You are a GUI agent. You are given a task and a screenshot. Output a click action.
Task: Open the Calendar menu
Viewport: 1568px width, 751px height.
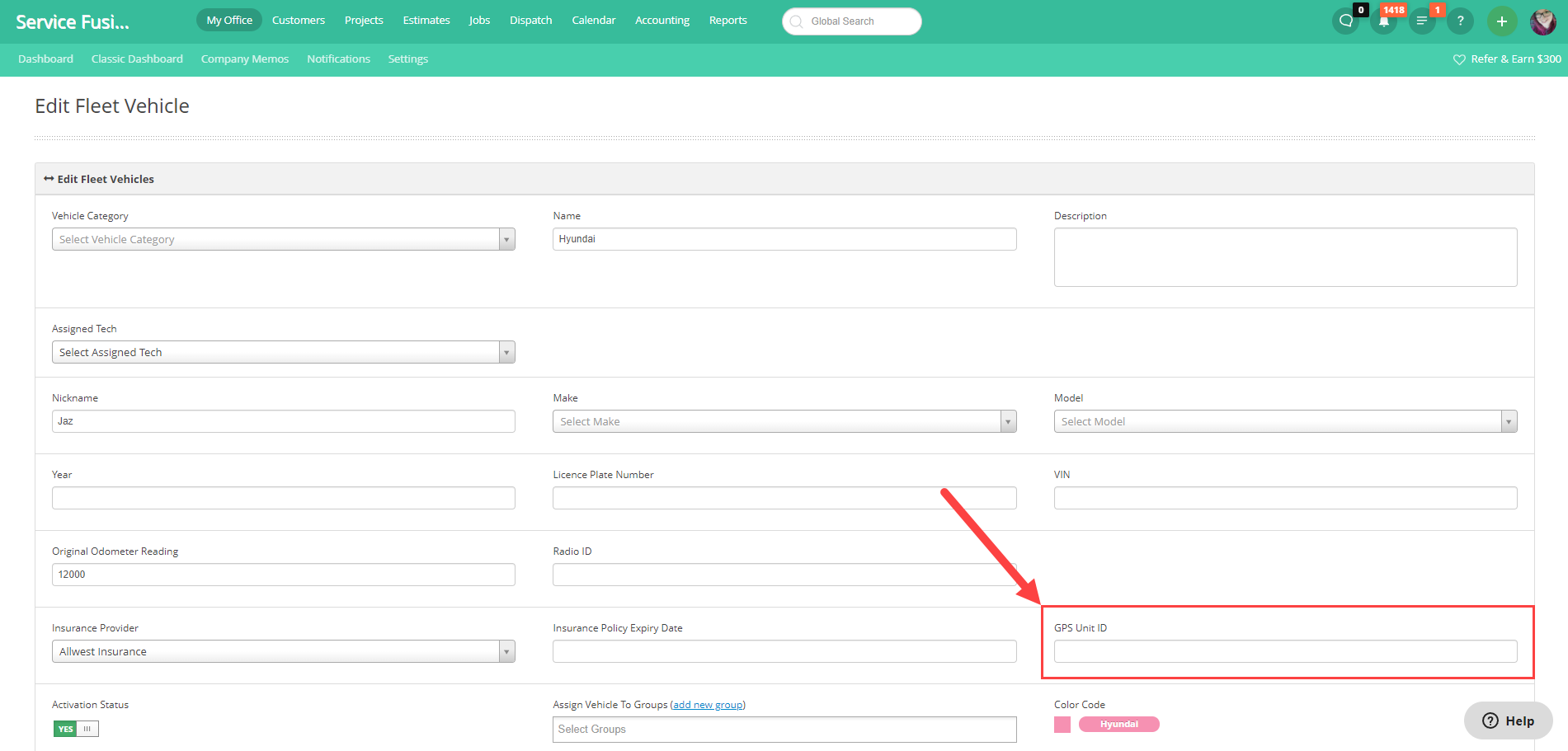[594, 20]
